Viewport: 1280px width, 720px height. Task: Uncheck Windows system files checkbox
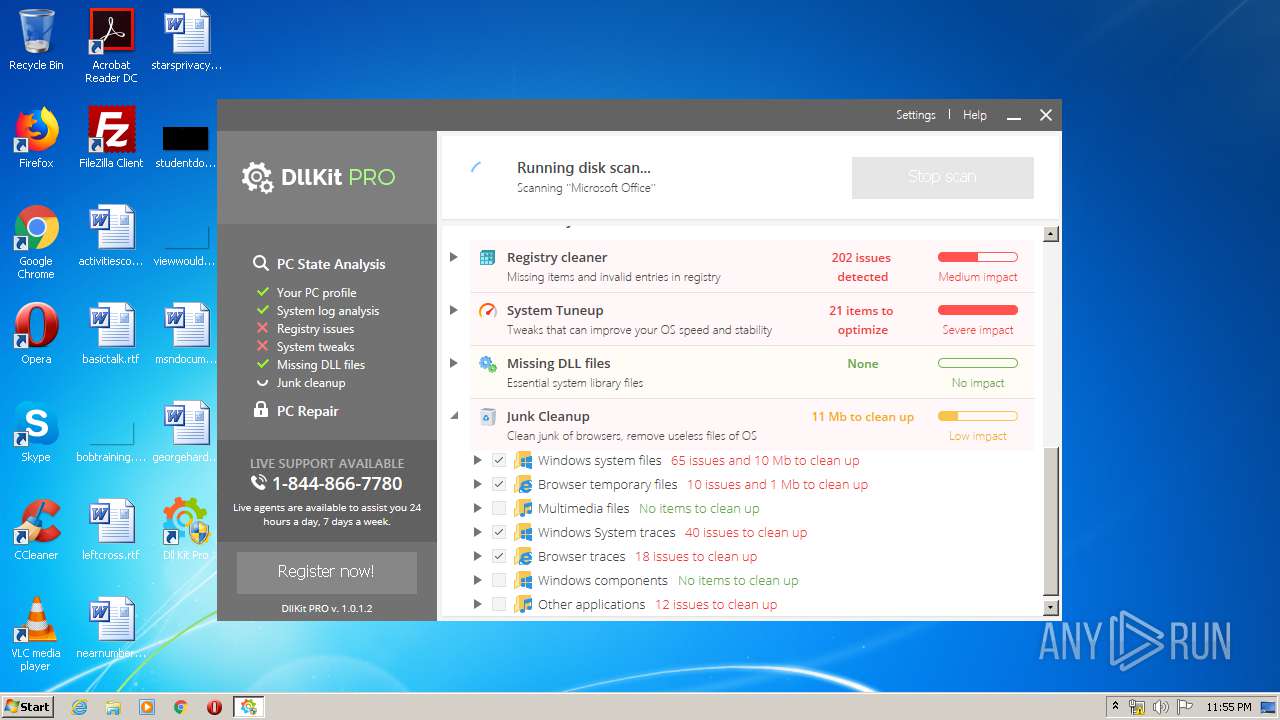click(499, 461)
